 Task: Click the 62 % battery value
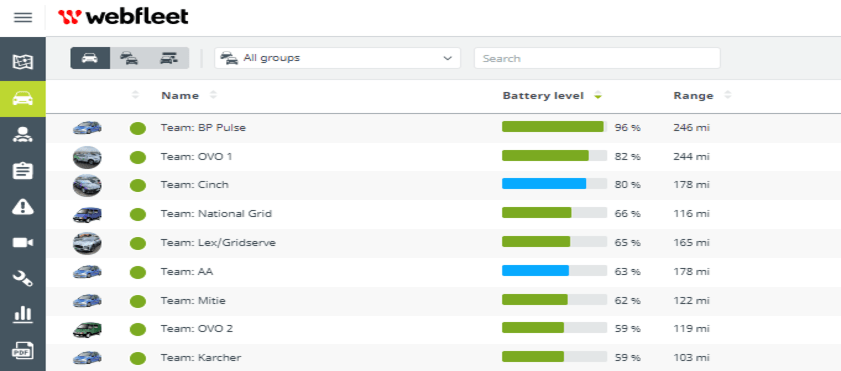[x=628, y=301]
